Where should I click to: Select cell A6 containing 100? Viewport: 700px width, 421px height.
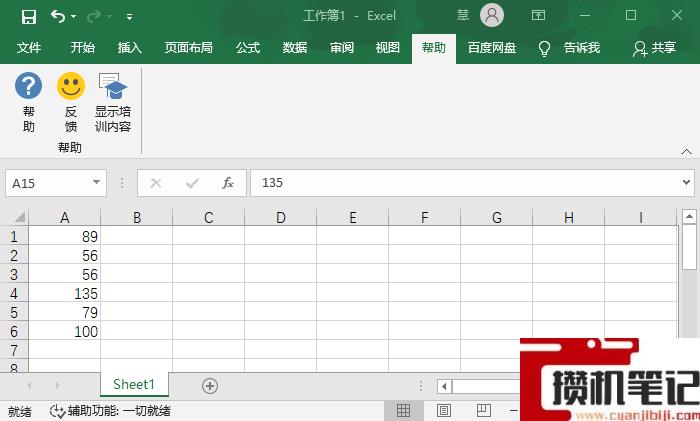click(x=65, y=331)
